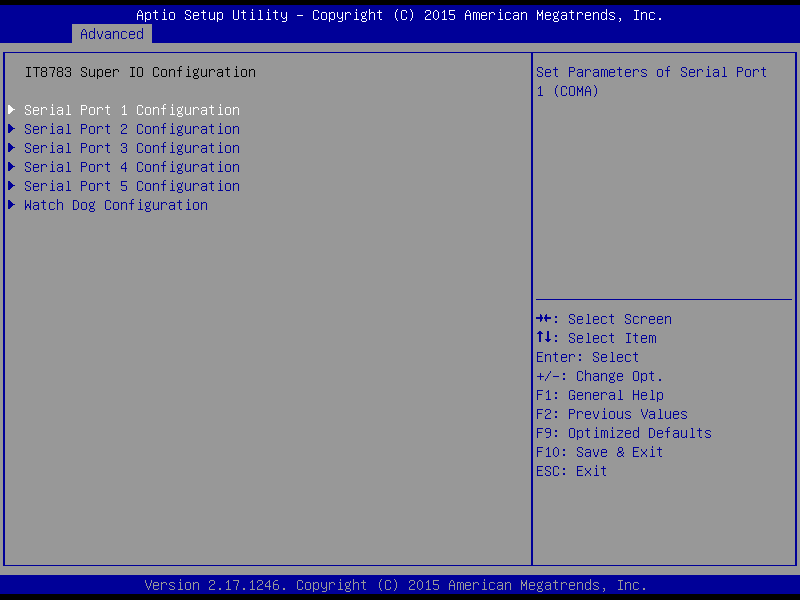Click the arrow beside Serial Port 1 Configuration

(x=12, y=110)
